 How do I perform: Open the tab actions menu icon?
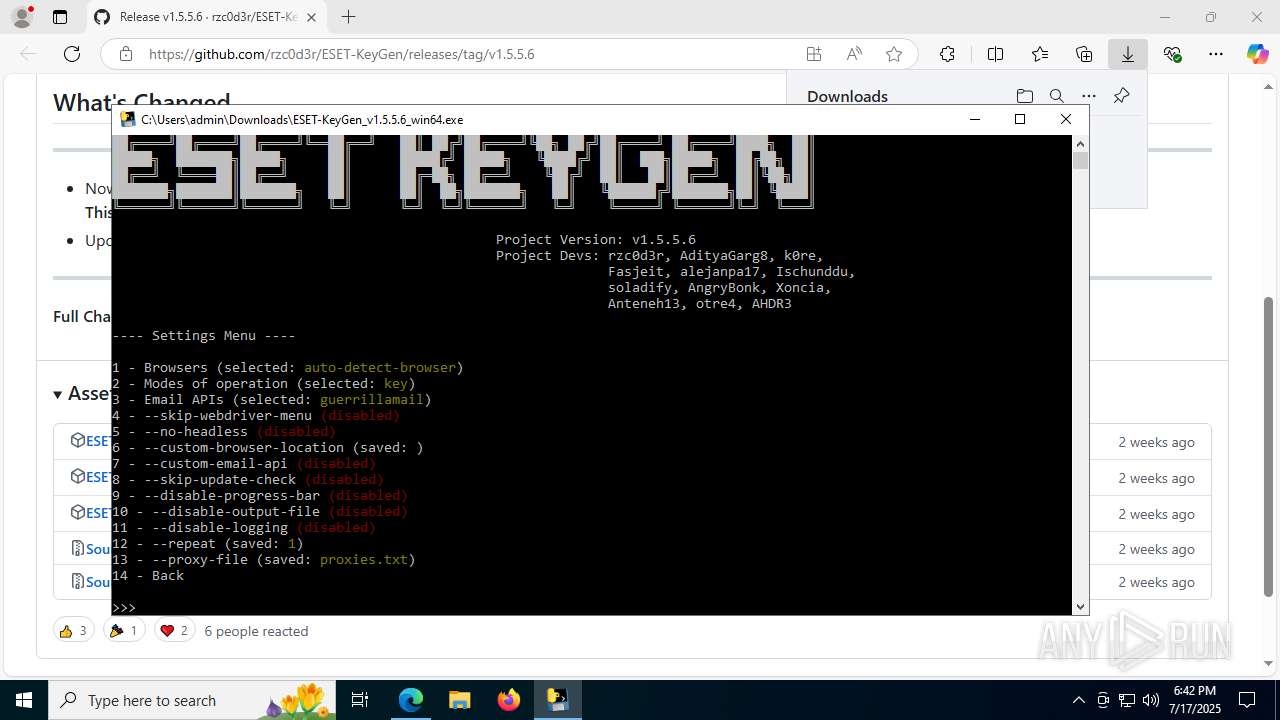(60, 17)
